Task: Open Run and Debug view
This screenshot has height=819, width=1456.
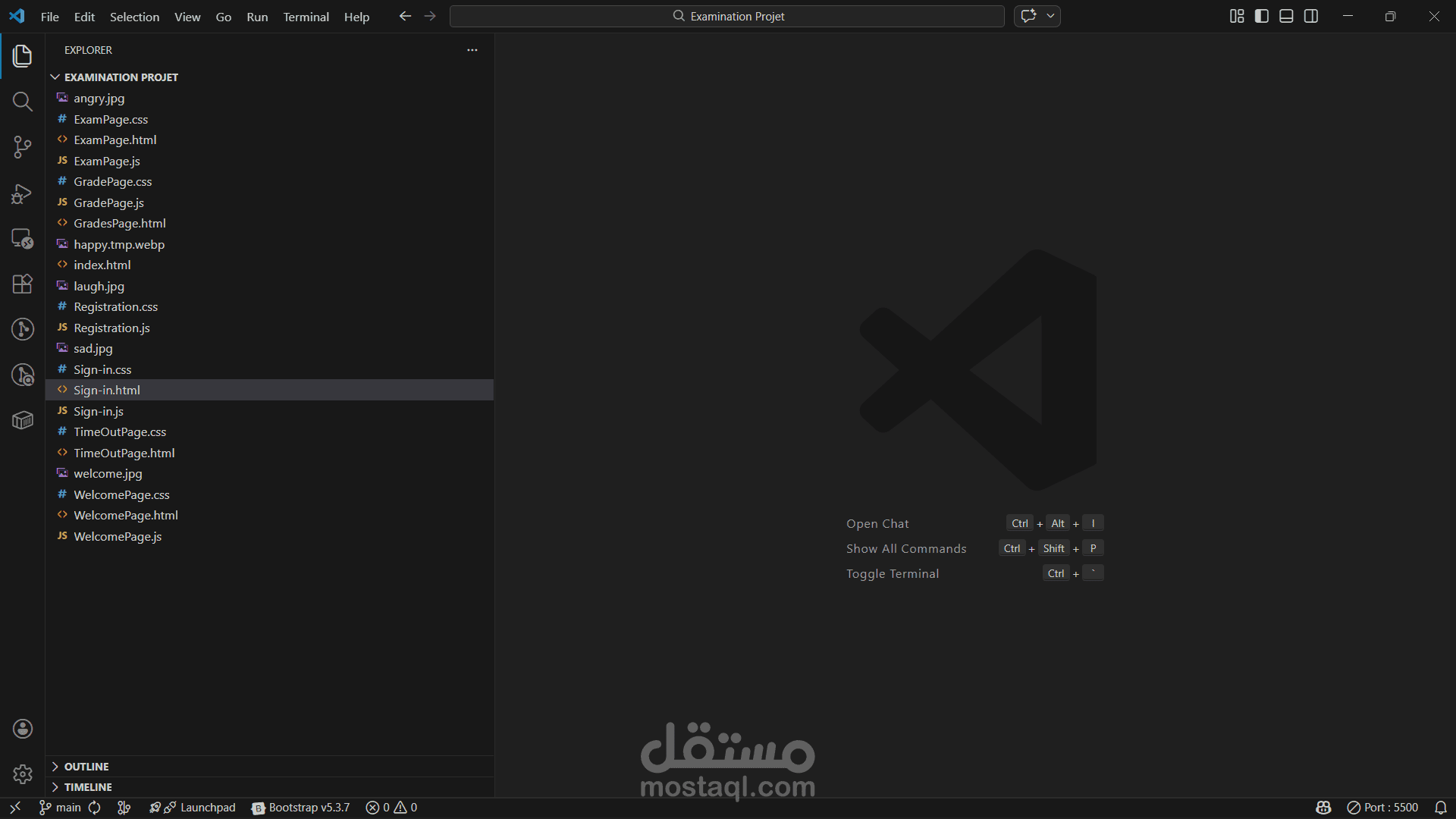Action: coord(22,193)
